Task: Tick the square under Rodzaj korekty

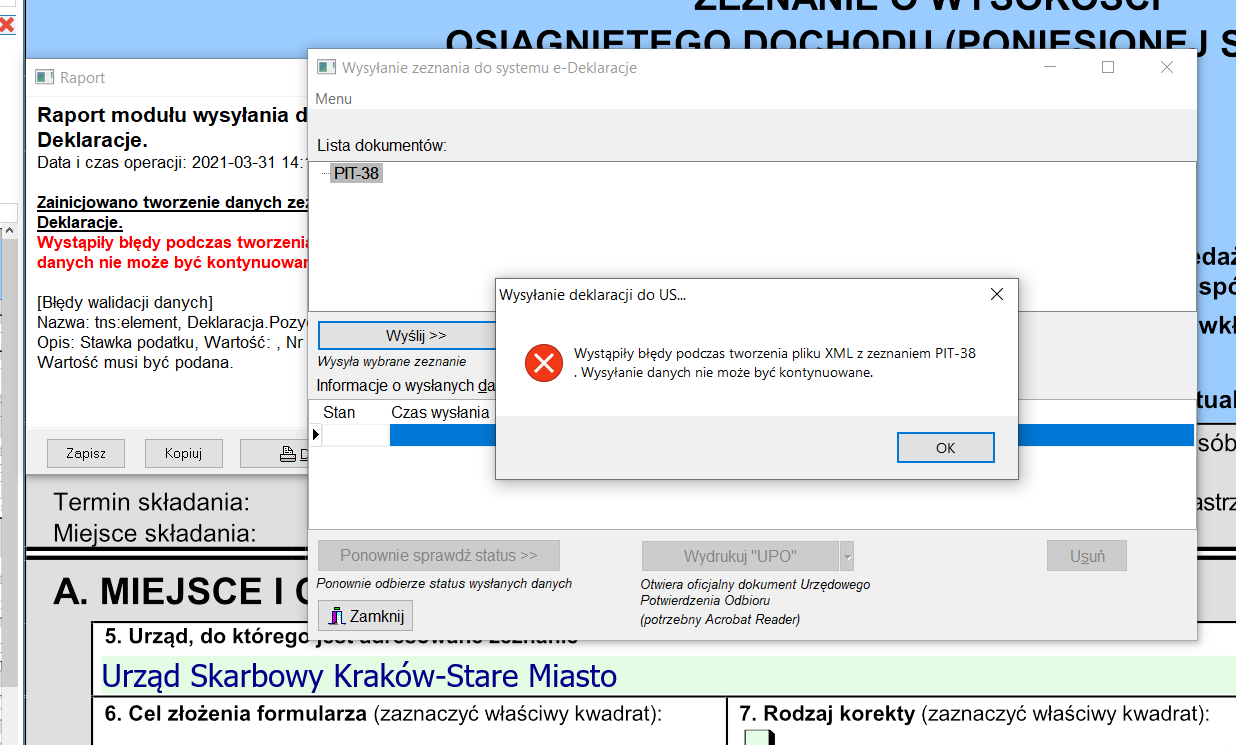Action: coord(760,738)
